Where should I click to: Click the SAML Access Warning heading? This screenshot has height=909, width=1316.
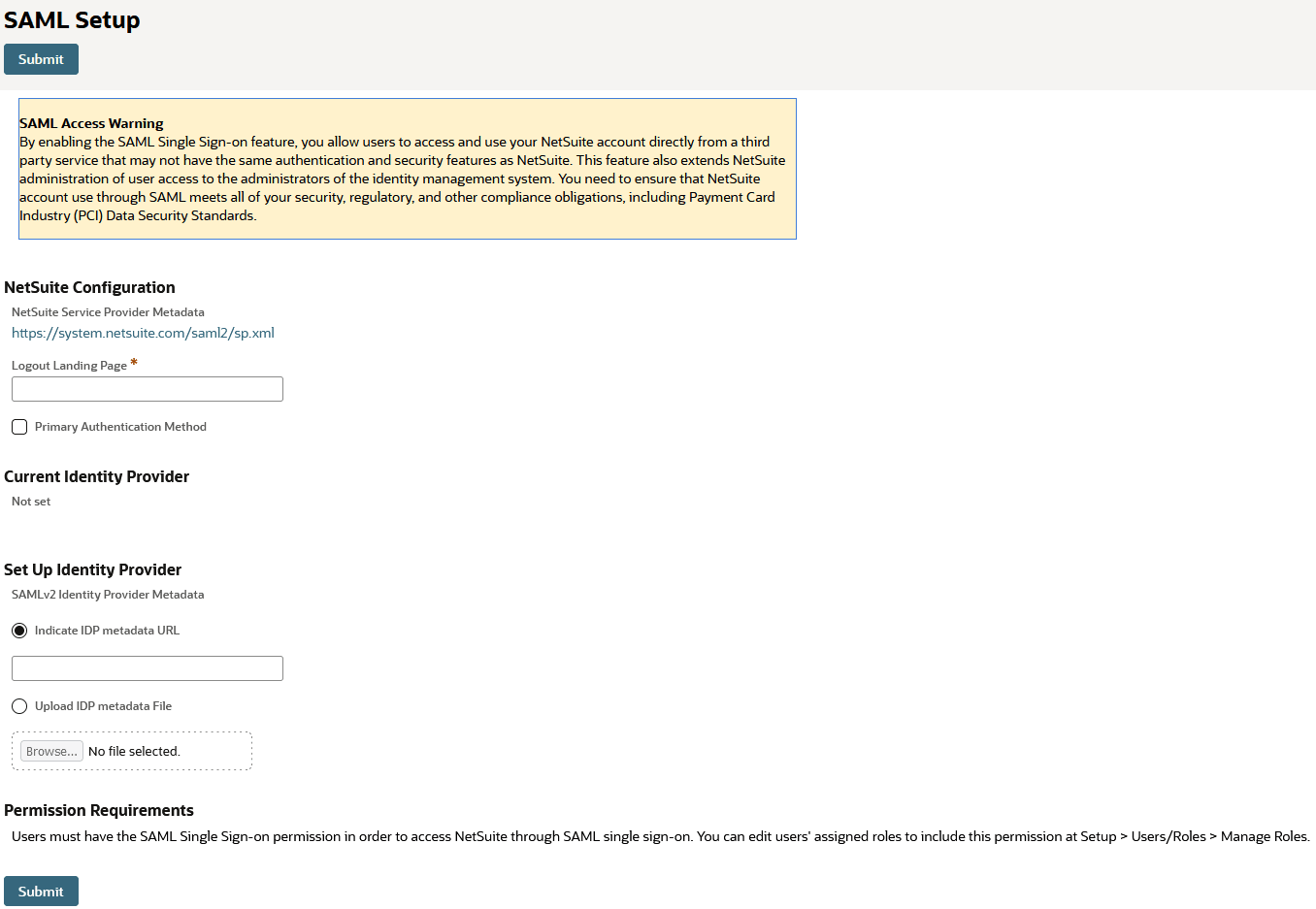[x=91, y=123]
